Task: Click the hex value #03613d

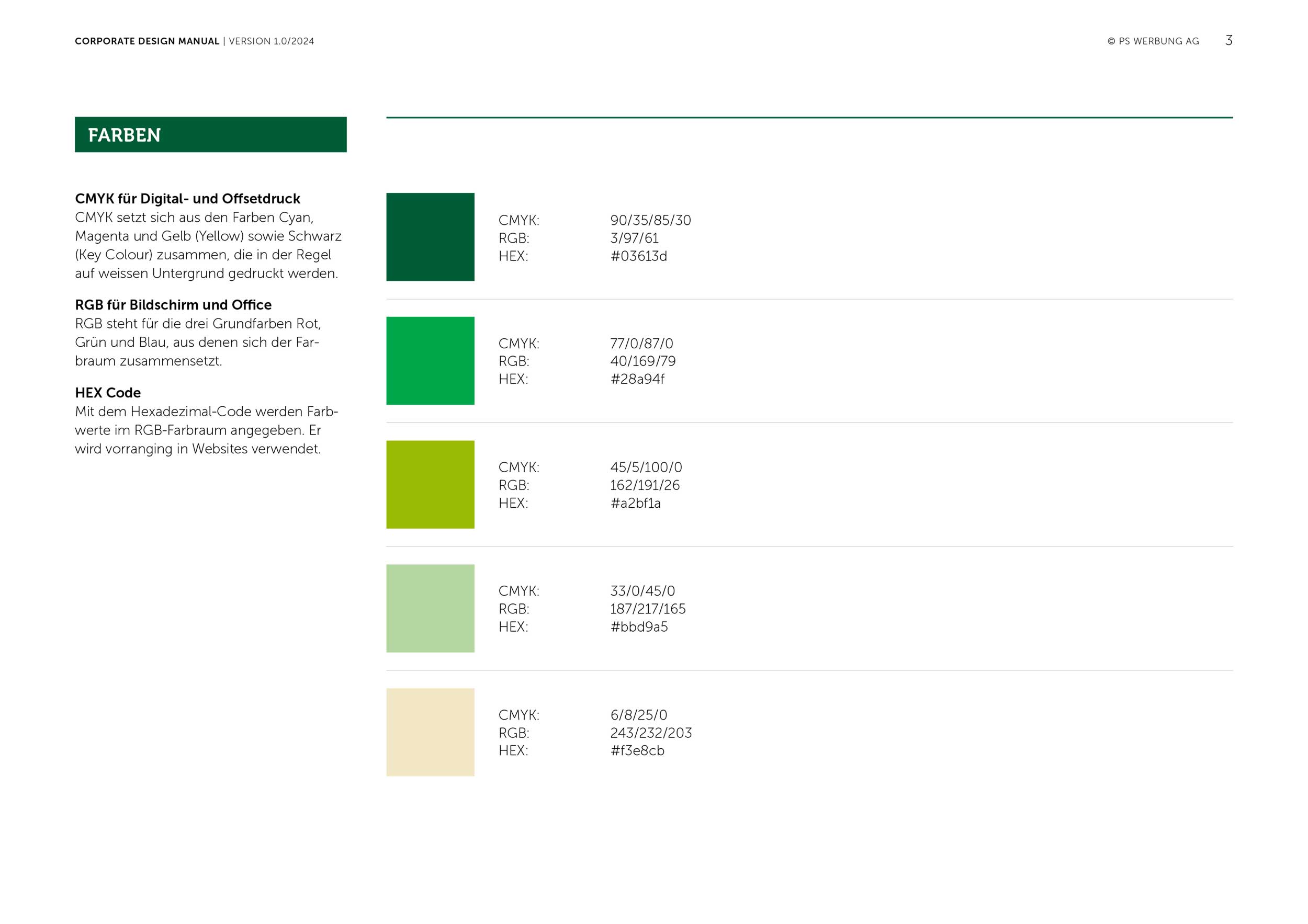Action: click(638, 256)
